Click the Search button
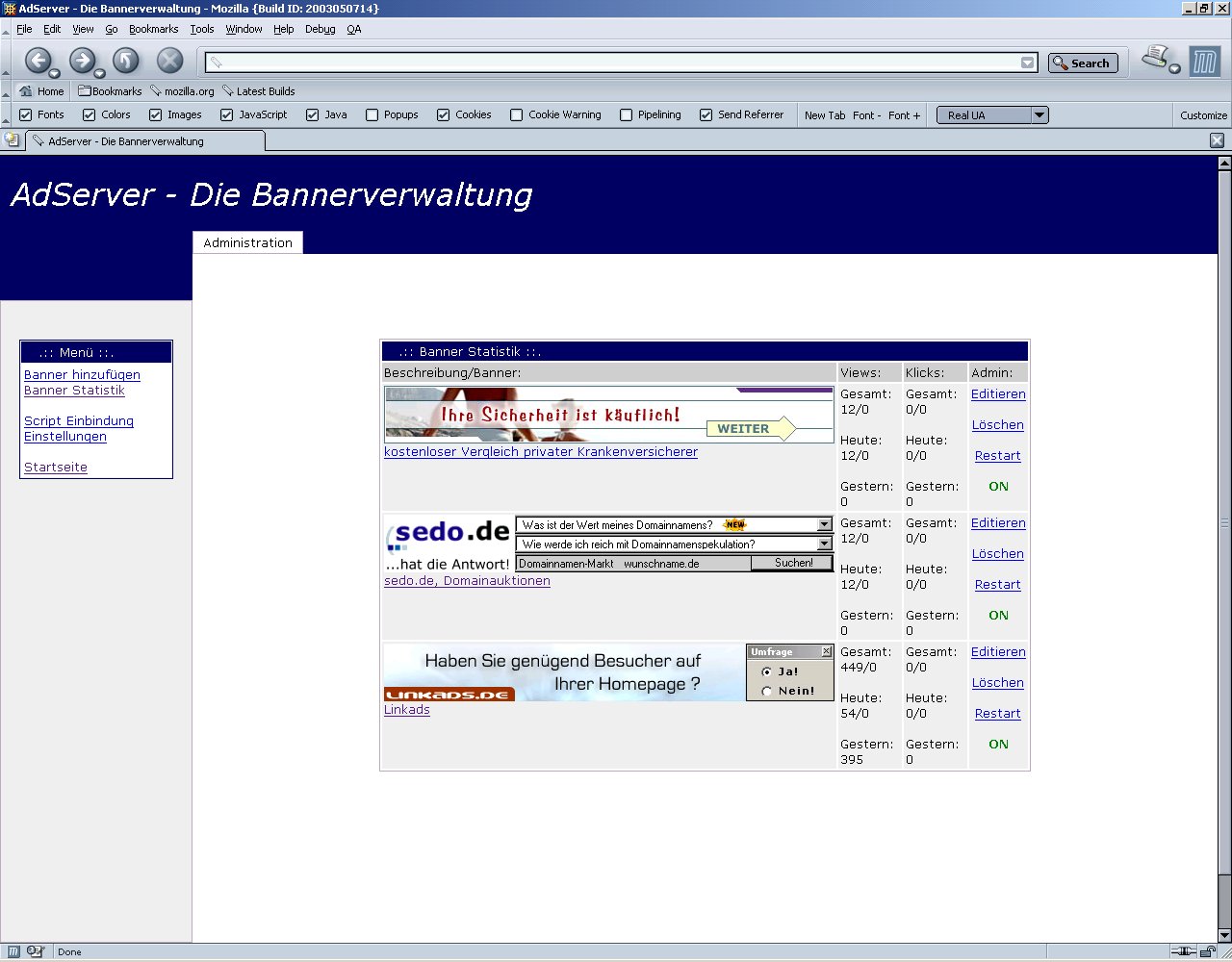 coord(1083,63)
